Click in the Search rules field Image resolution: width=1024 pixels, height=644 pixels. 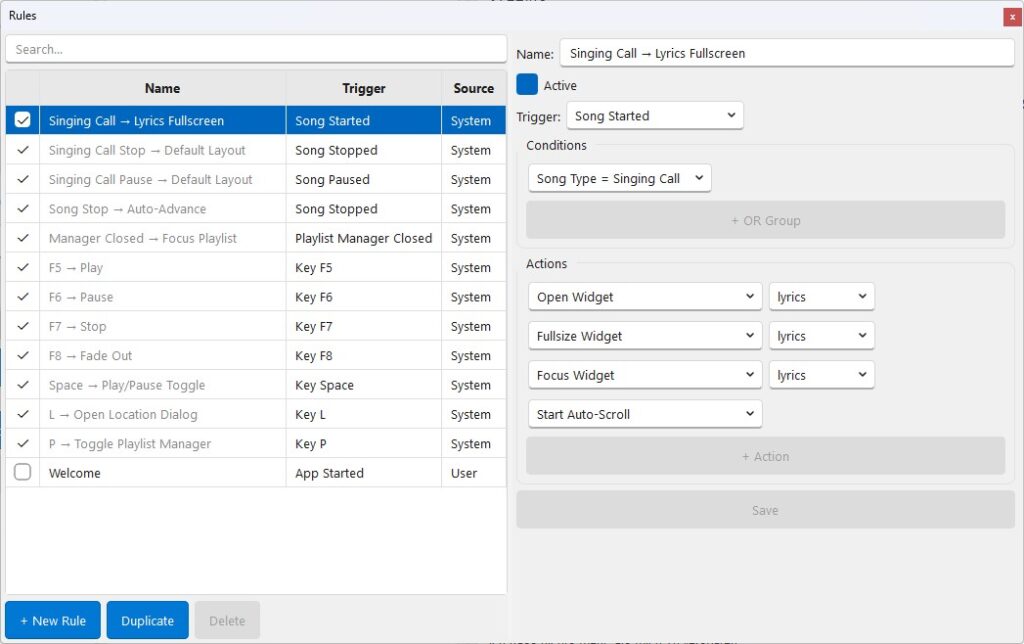coord(256,49)
